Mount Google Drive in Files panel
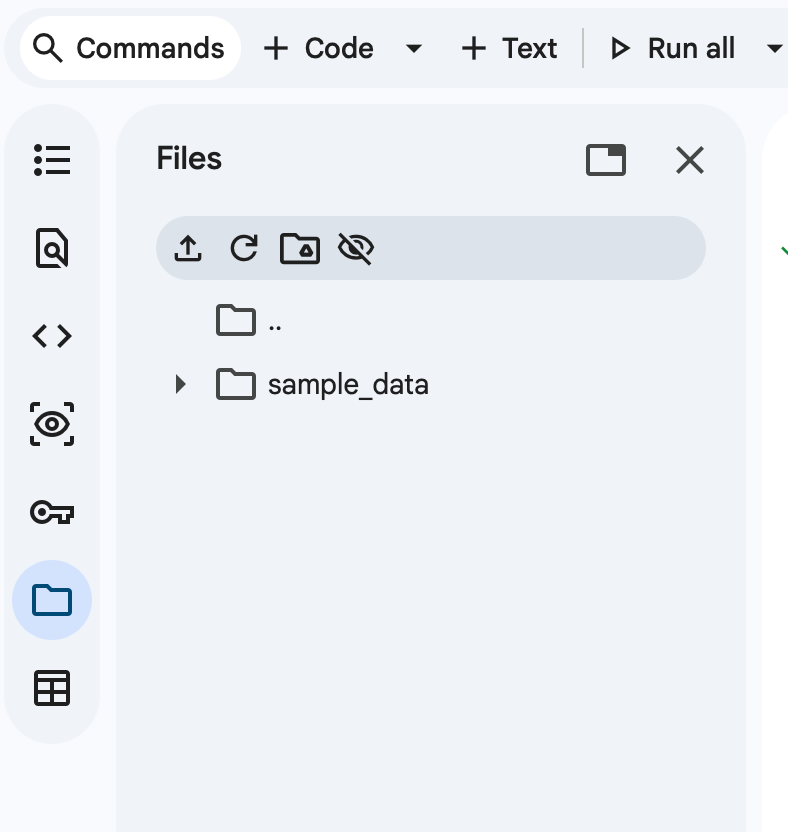The width and height of the screenshot is (788, 832). (300, 248)
